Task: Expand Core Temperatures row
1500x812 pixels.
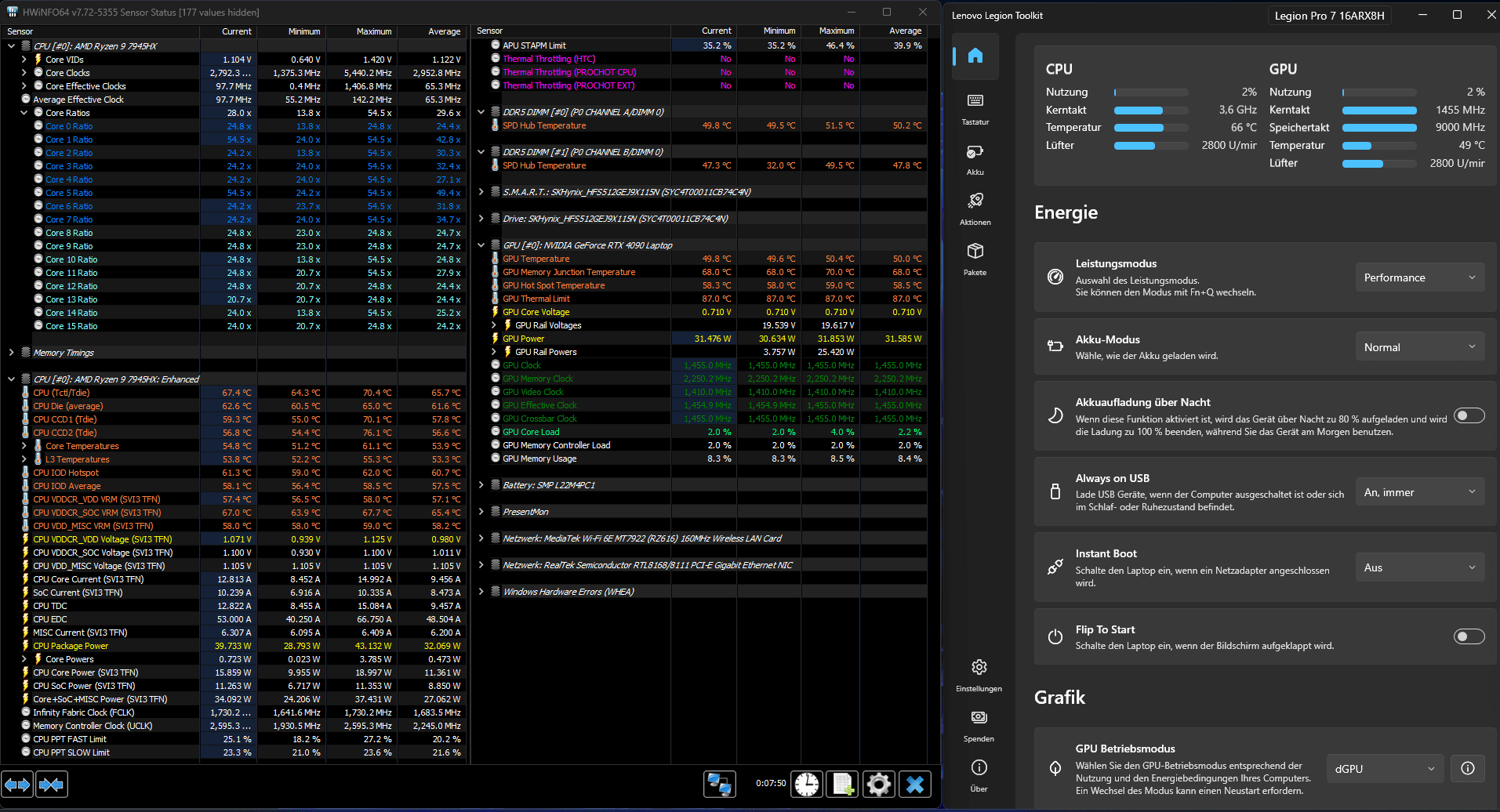Action: [x=24, y=446]
